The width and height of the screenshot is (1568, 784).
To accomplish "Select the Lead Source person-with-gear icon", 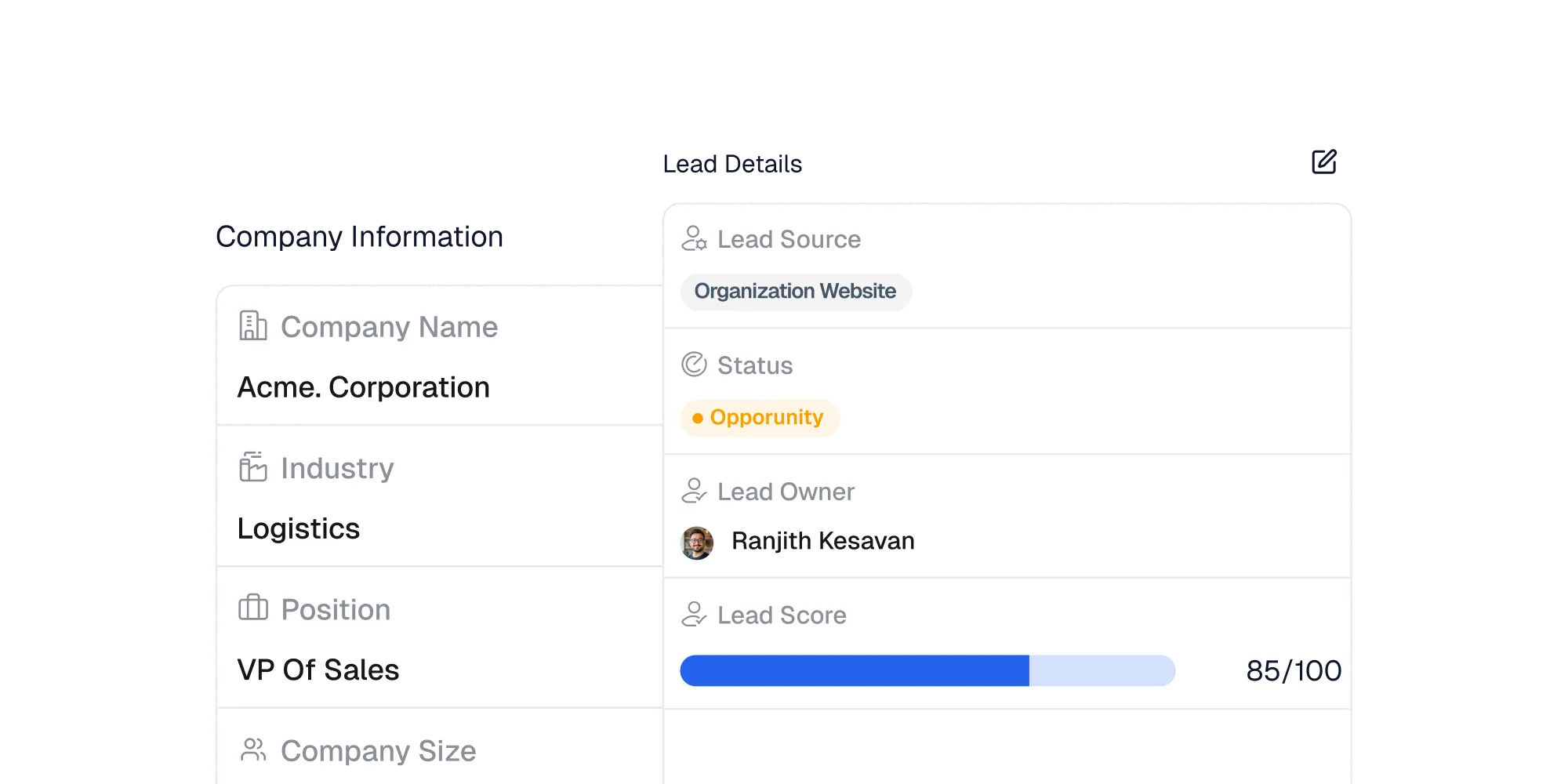I will (x=693, y=239).
